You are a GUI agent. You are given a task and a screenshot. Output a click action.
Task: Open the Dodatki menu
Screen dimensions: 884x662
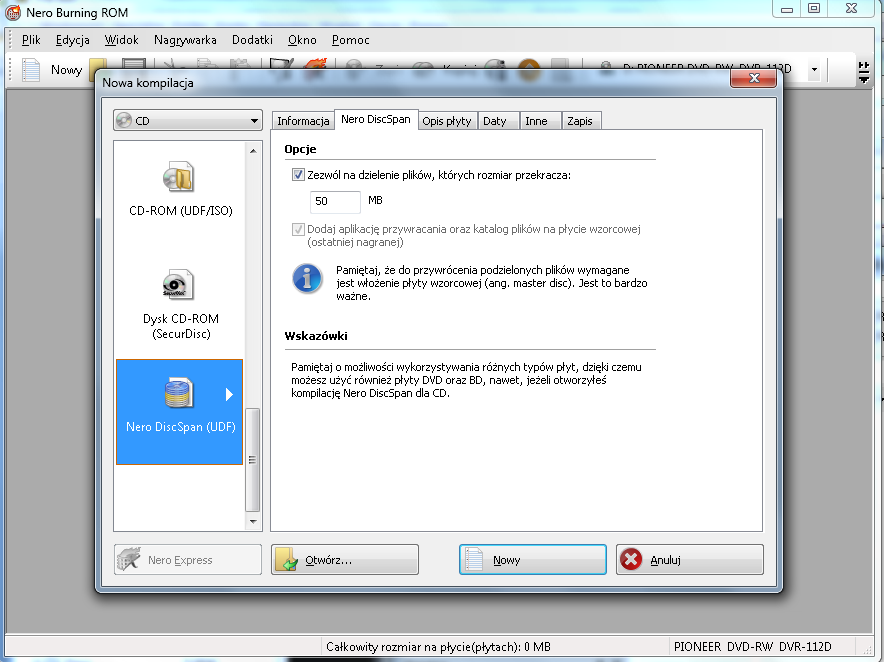coord(252,40)
